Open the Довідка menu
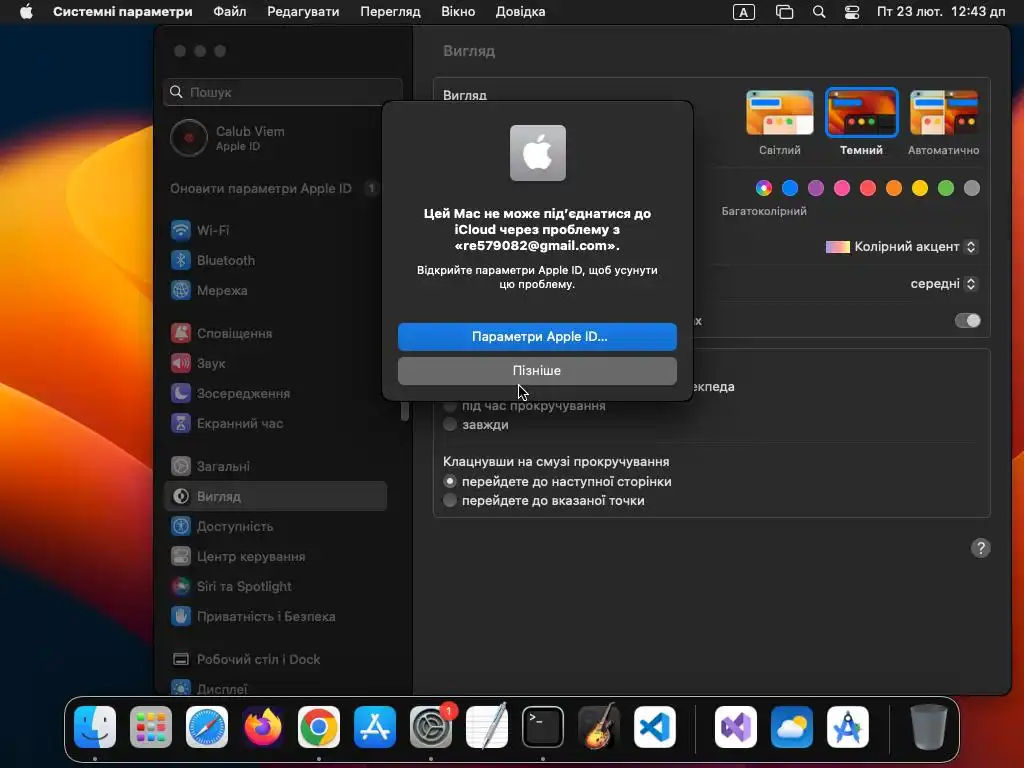The height and width of the screenshot is (768, 1024). pos(520,12)
